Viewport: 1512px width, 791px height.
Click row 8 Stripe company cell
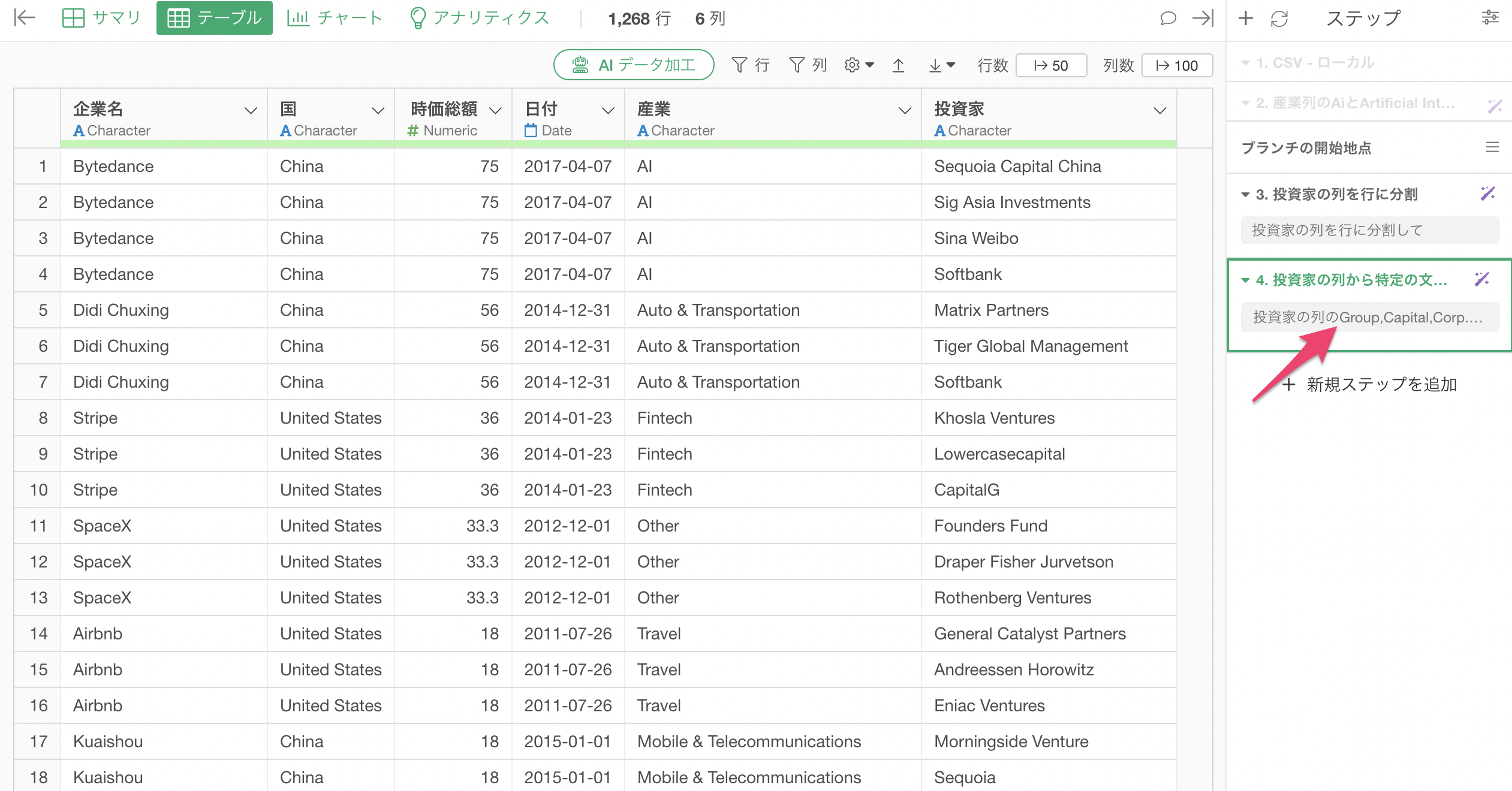pos(163,418)
